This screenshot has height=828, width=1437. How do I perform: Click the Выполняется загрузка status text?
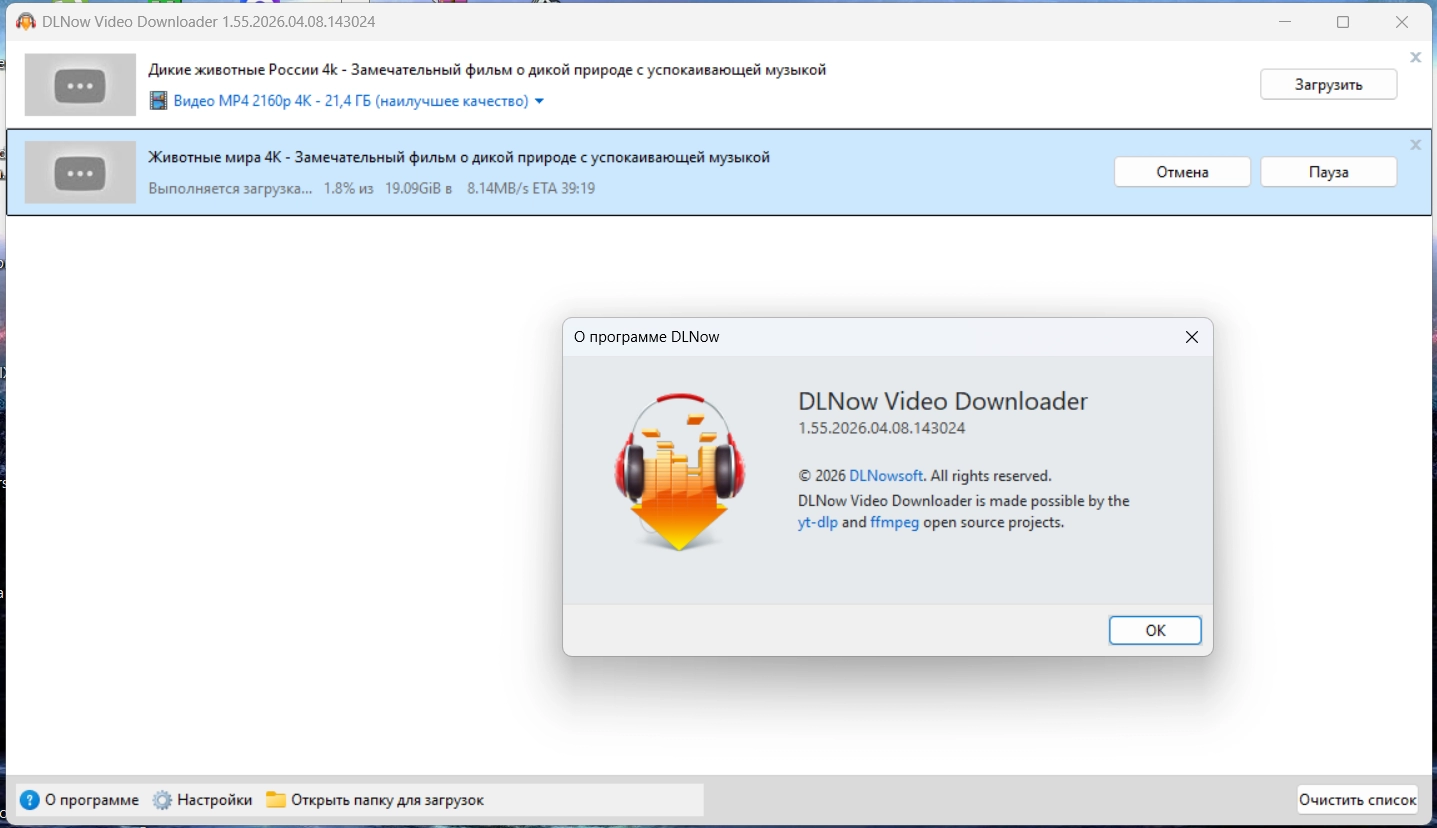coord(230,188)
